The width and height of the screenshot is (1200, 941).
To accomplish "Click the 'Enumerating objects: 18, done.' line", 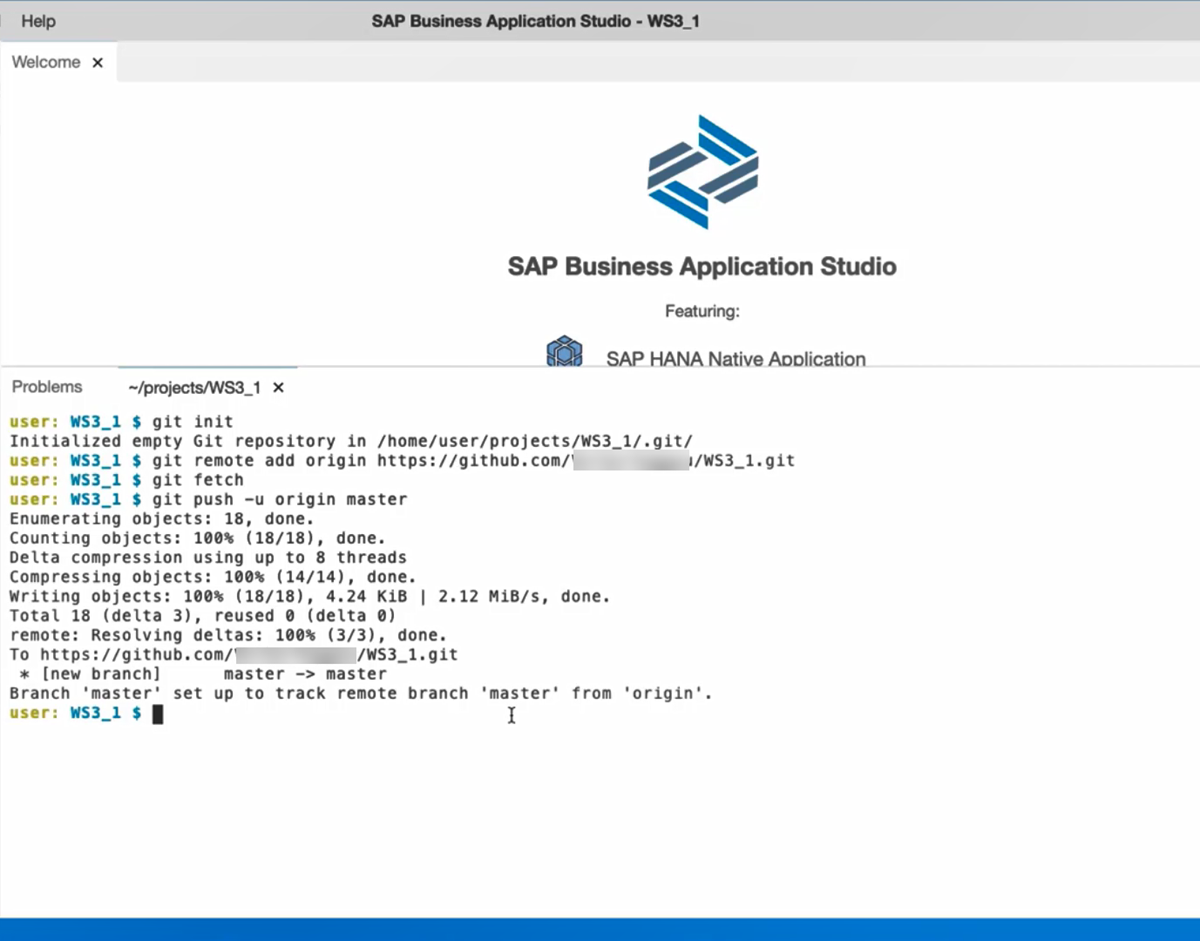I will 162,519.
